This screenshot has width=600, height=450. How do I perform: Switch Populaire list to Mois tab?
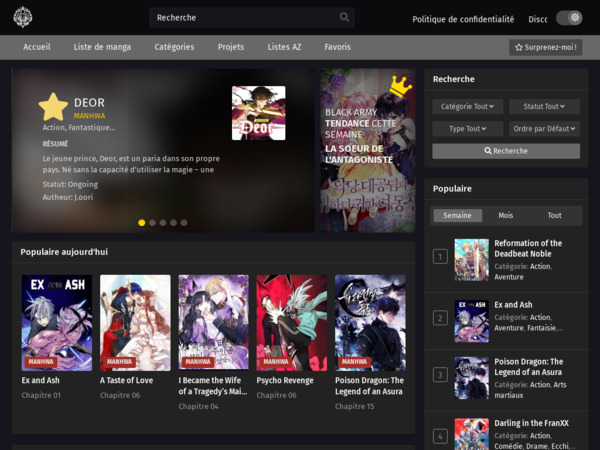505,215
